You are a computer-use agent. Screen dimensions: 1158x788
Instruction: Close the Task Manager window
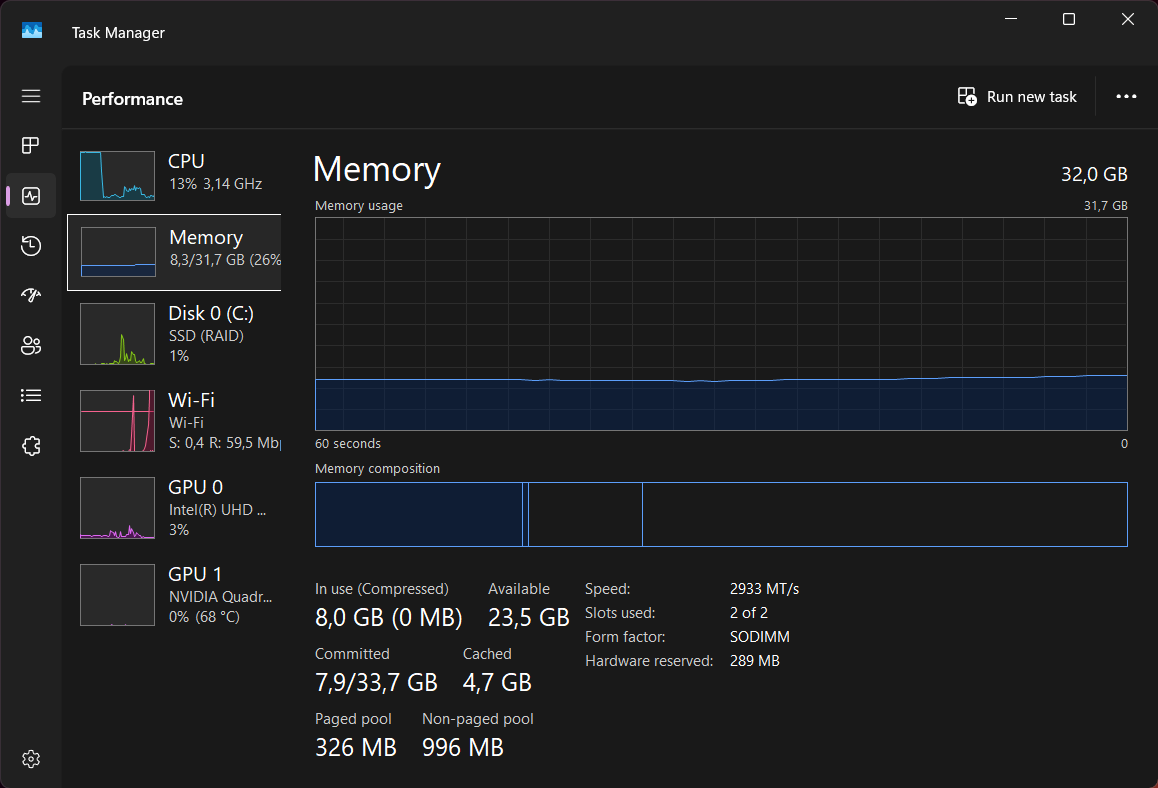click(x=1127, y=19)
